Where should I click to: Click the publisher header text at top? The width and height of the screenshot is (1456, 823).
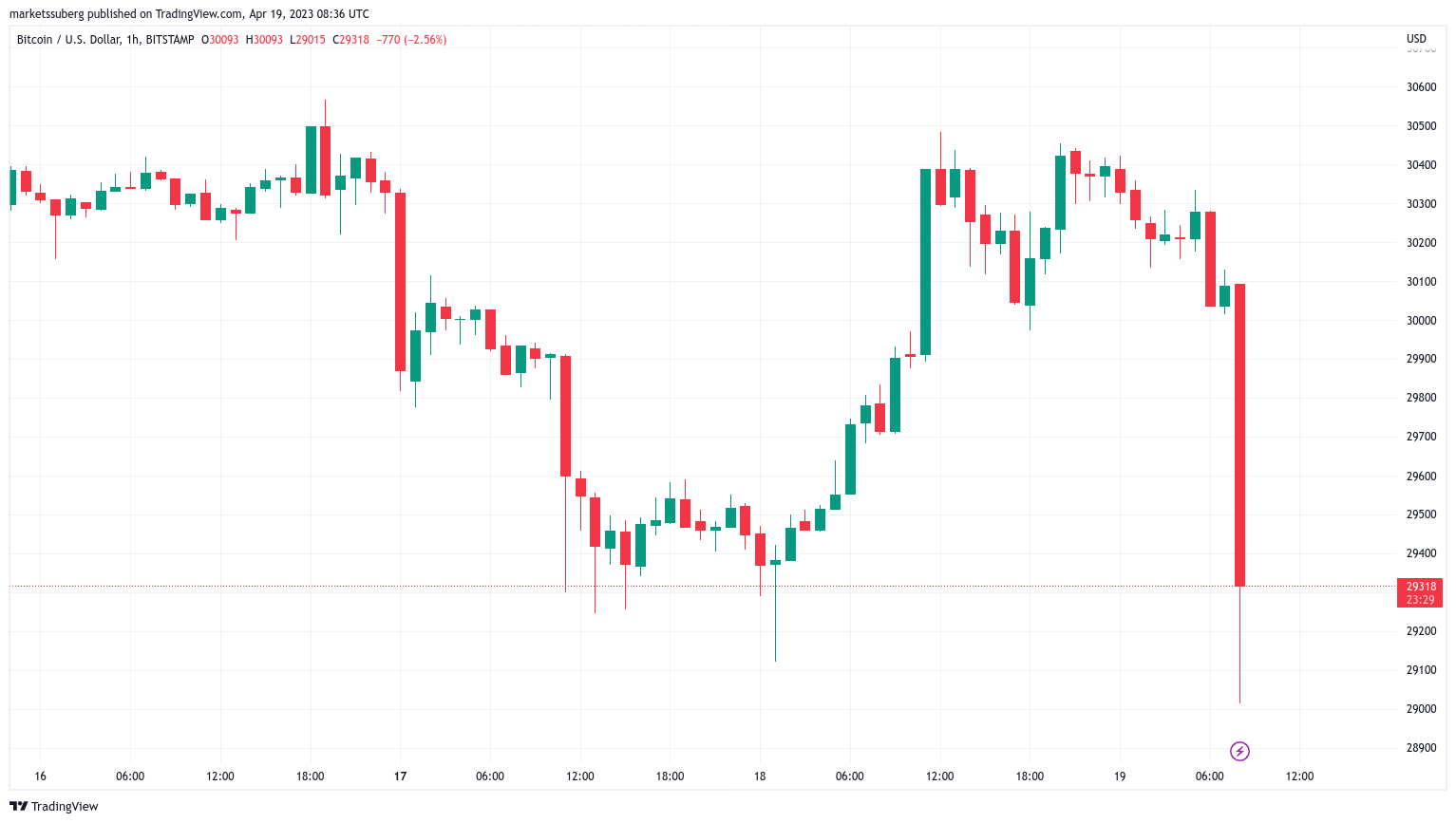189,14
